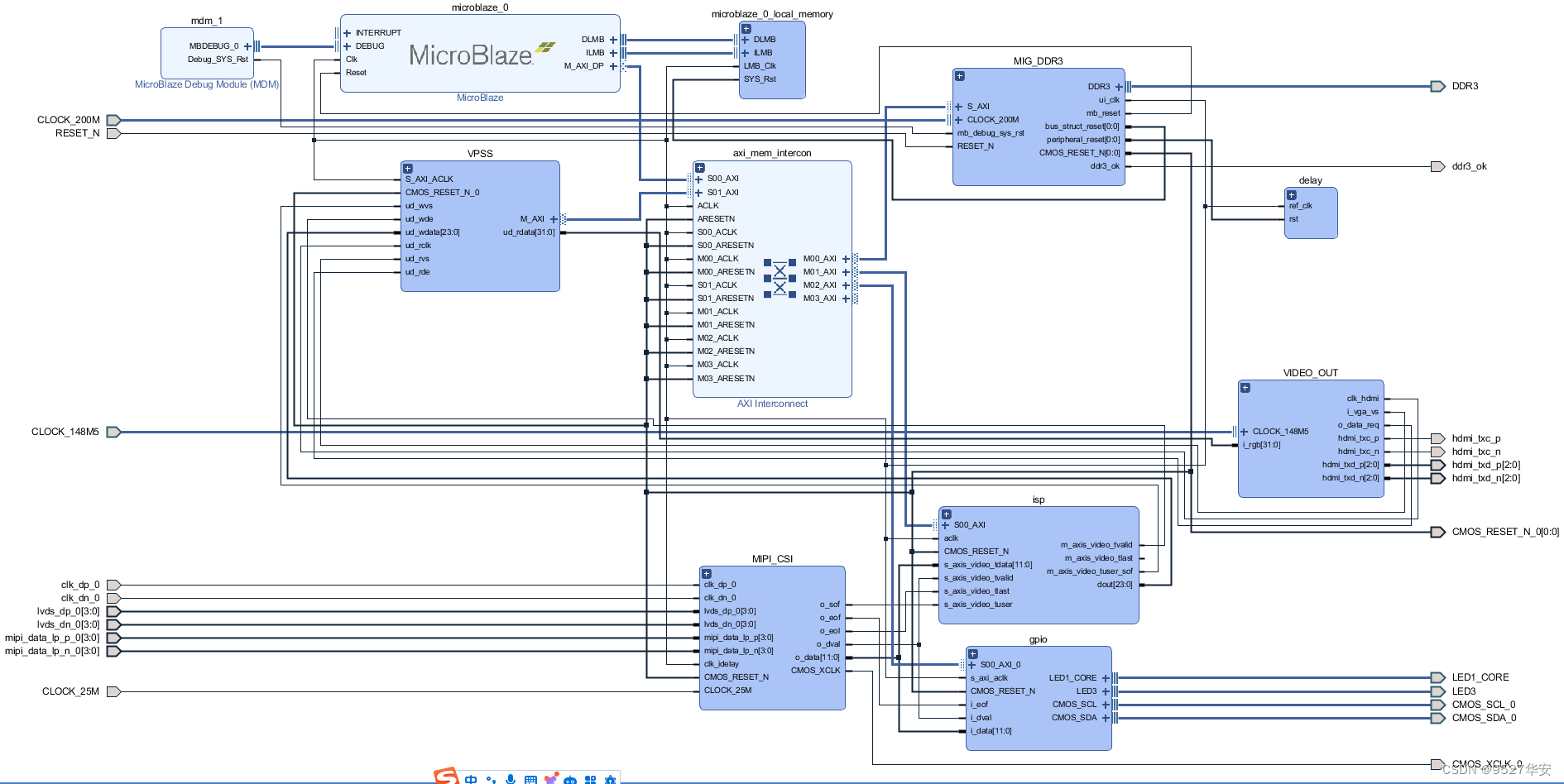Click the CMOS_XCLK pin on MIPI_CSI
Viewport: 1564px width, 784px height.
(815, 671)
